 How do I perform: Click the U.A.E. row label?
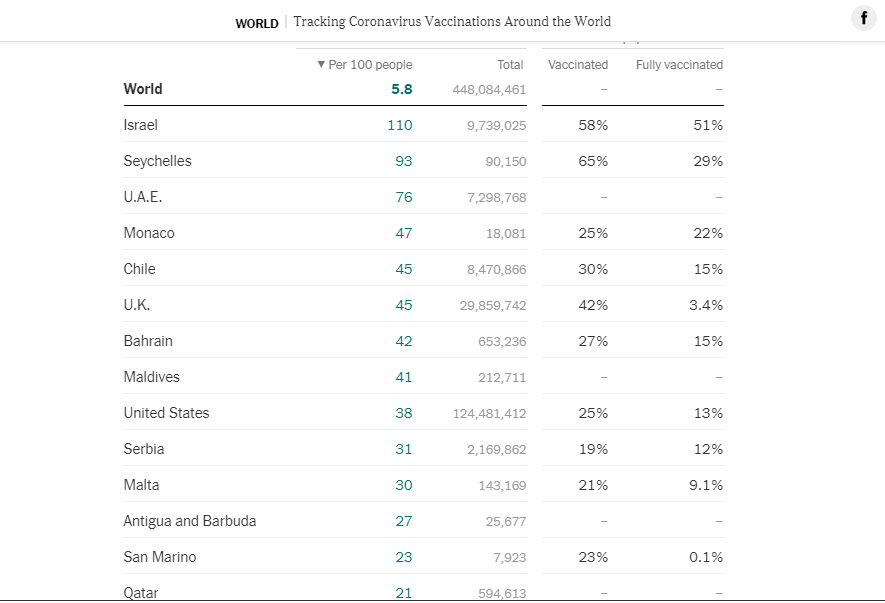tap(143, 197)
